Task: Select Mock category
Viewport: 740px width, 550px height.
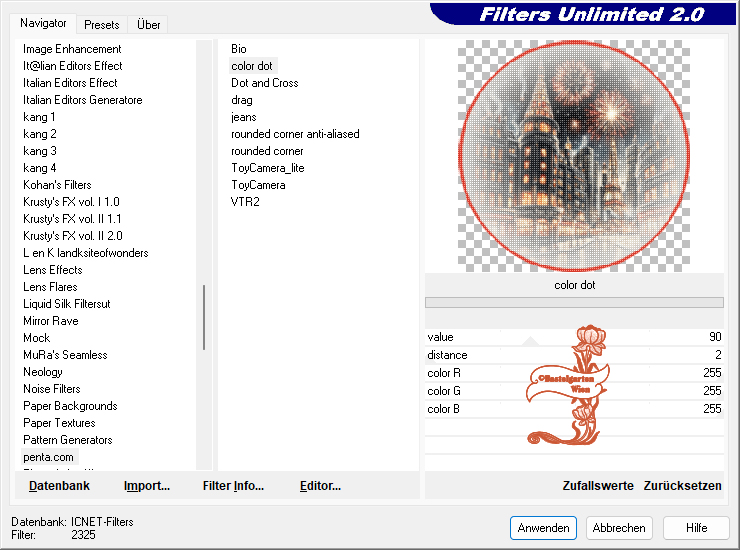Action: pos(36,338)
